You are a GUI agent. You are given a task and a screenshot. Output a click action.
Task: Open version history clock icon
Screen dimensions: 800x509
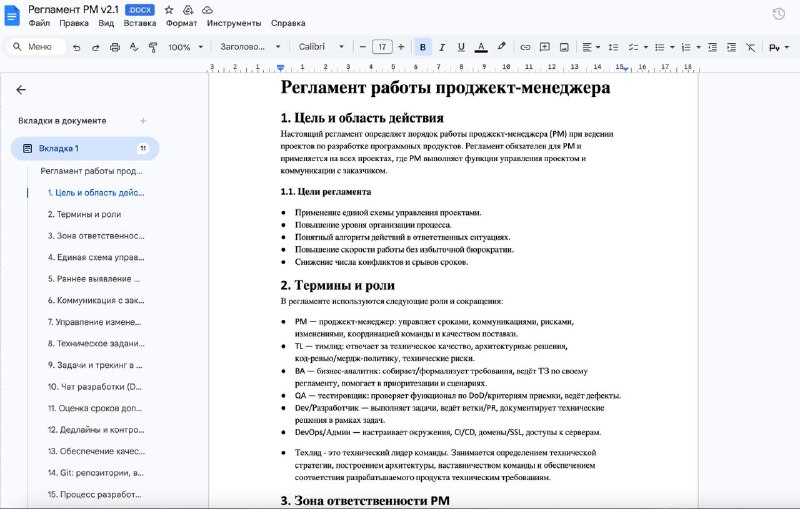pos(779,13)
